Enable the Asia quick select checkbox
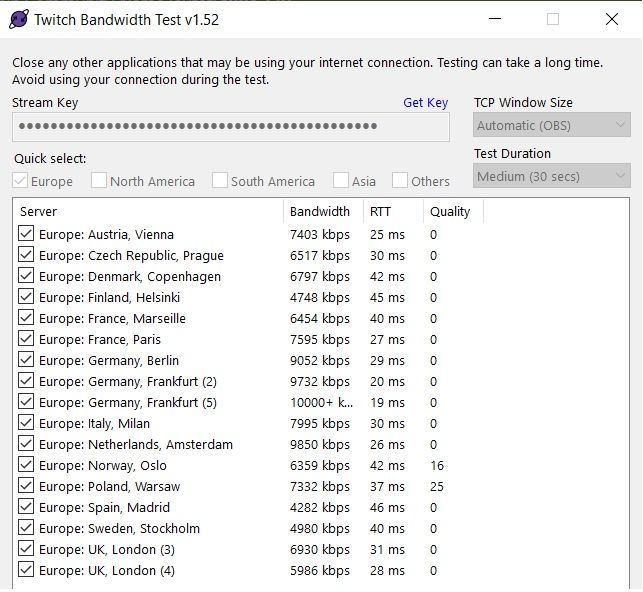Screen dimensions: 643x592 (341, 181)
